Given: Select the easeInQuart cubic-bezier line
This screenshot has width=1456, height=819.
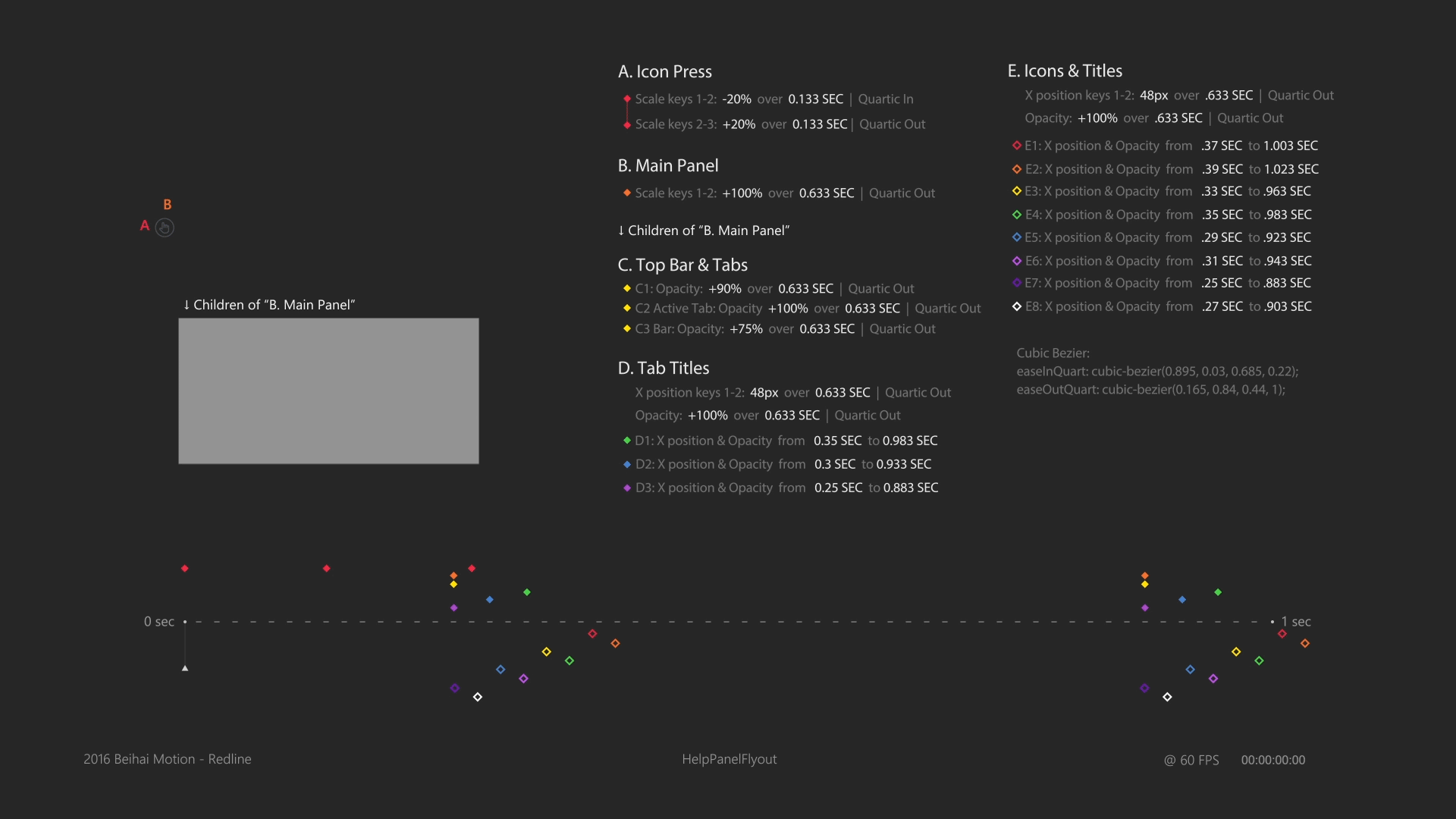Looking at the screenshot, I should pyautogui.click(x=1158, y=372).
